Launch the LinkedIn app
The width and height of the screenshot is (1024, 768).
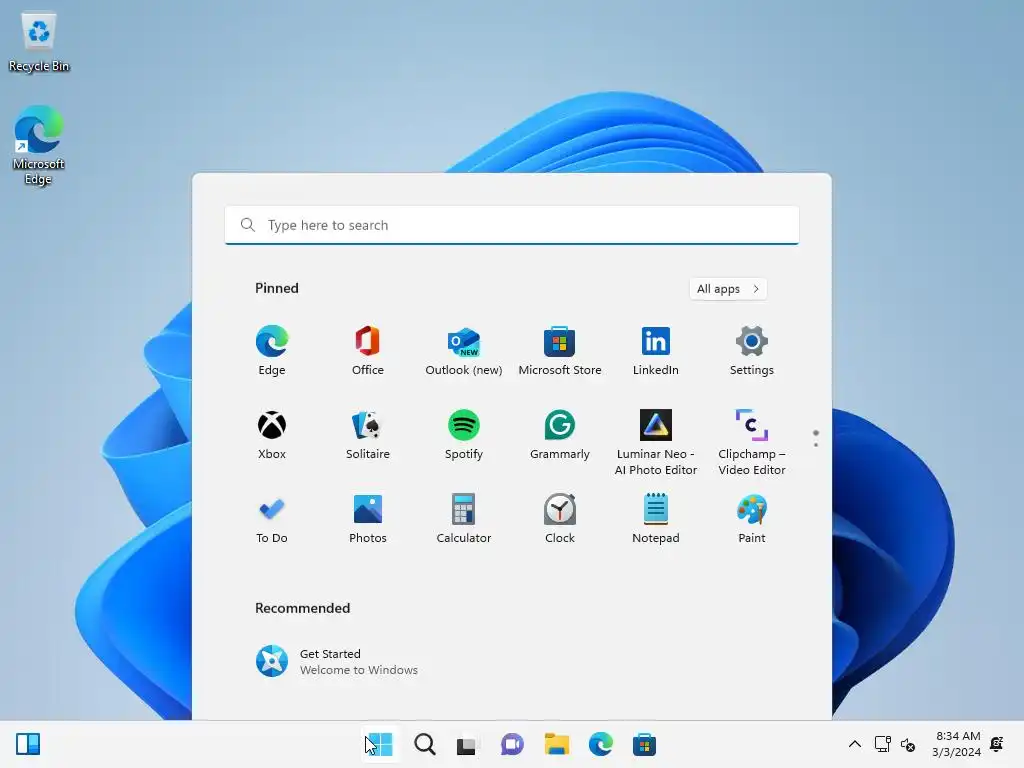click(656, 351)
